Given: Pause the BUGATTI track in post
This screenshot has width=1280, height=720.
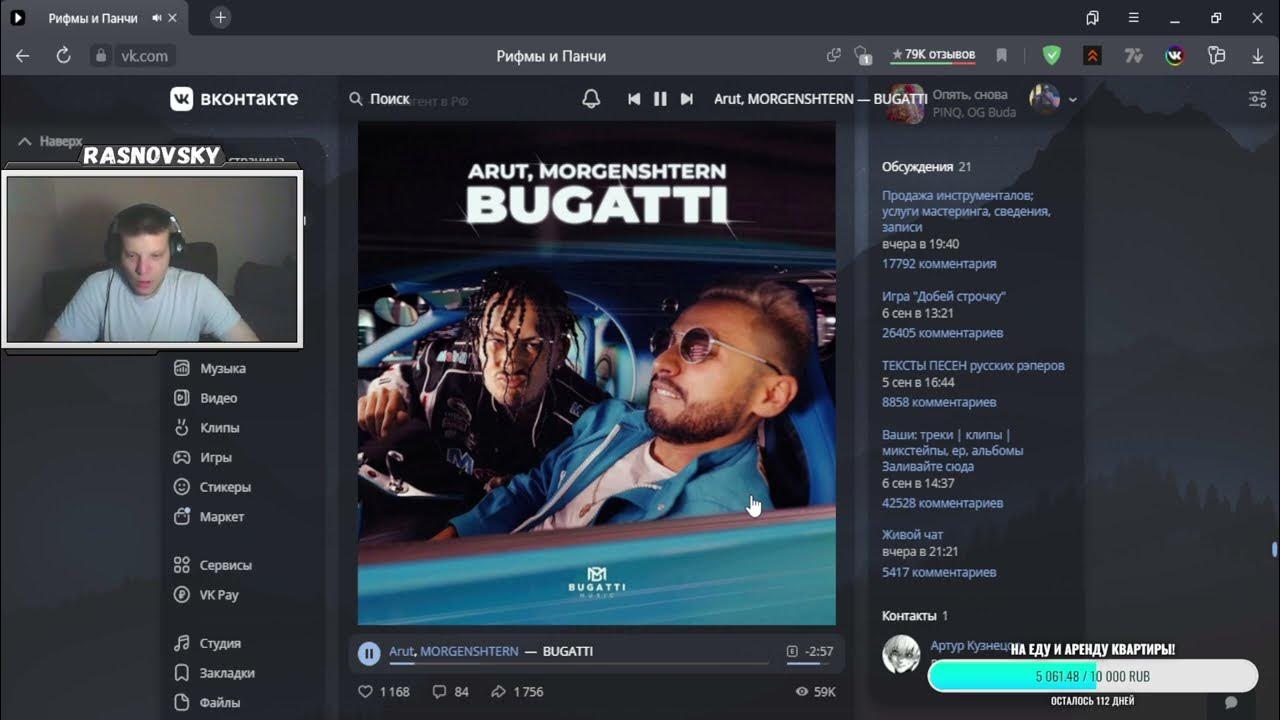Looking at the screenshot, I should [369, 653].
